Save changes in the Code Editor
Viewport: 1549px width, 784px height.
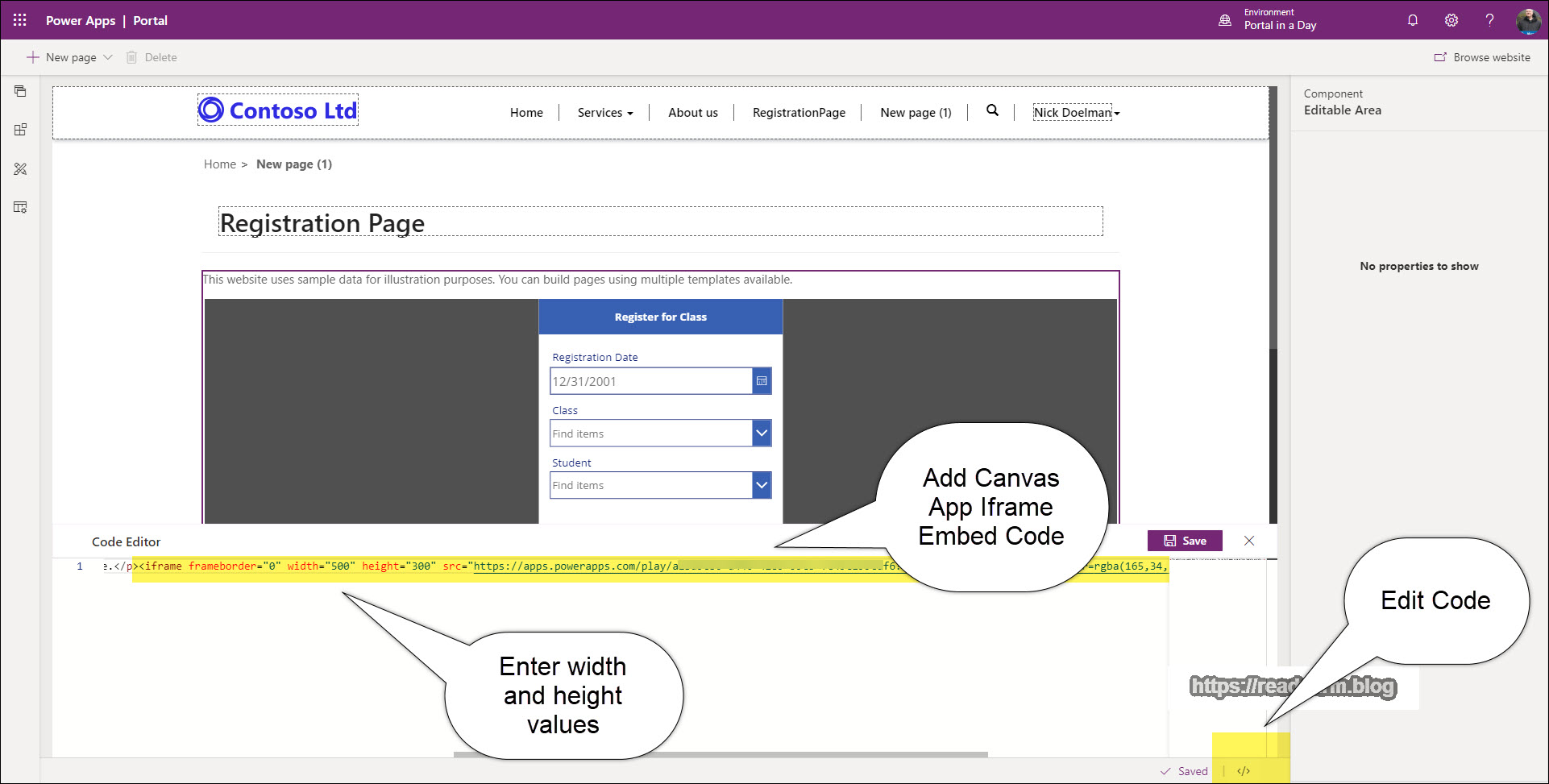coord(1184,540)
